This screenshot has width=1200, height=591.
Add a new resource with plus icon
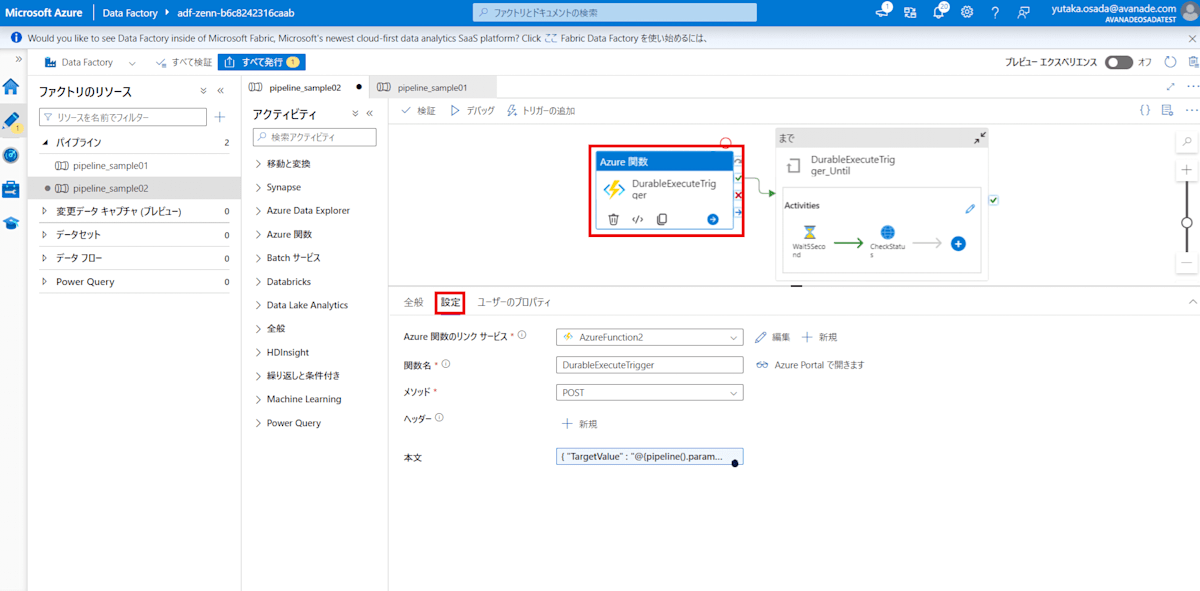click(x=220, y=117)
